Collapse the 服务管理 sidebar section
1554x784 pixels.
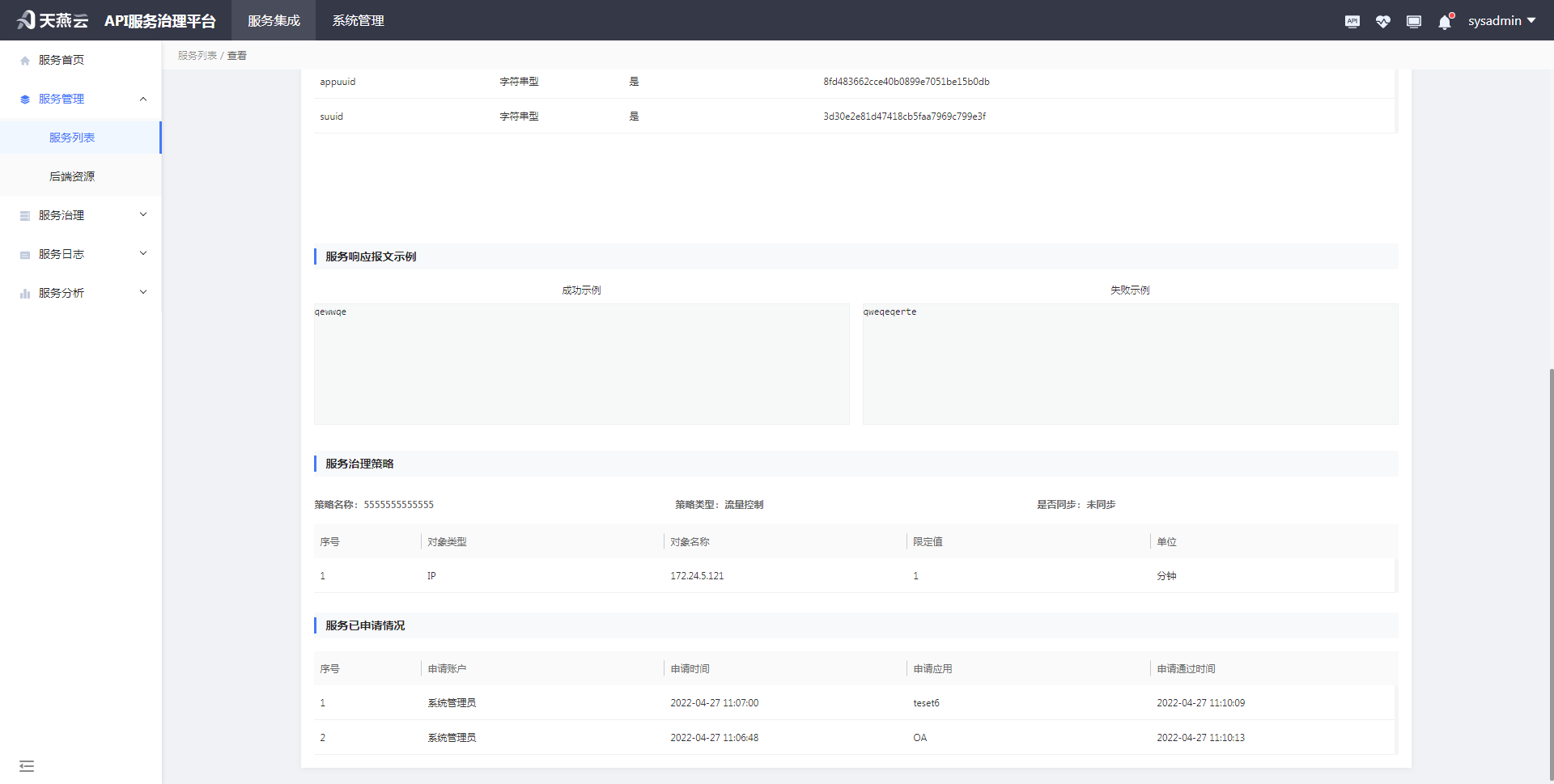point(143,98)
